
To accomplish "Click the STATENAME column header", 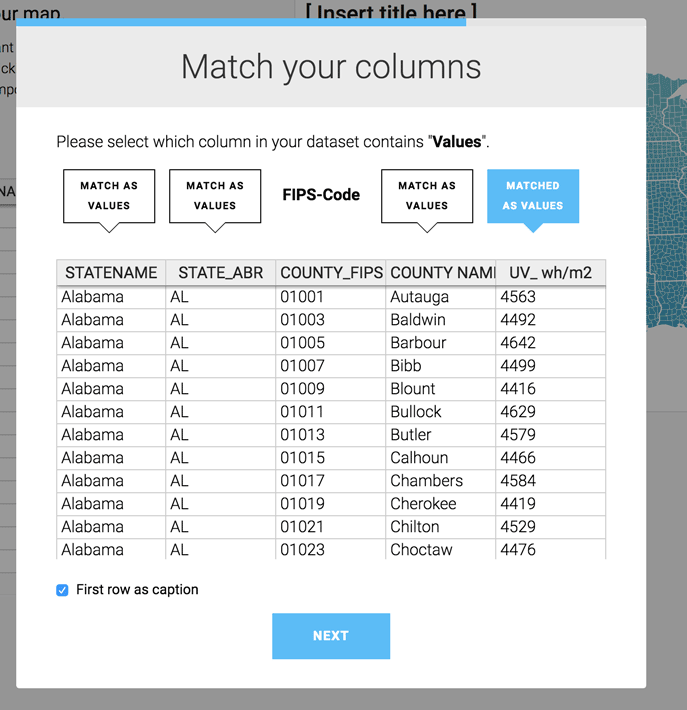I will pyautogui.click(x=111, y=273).
